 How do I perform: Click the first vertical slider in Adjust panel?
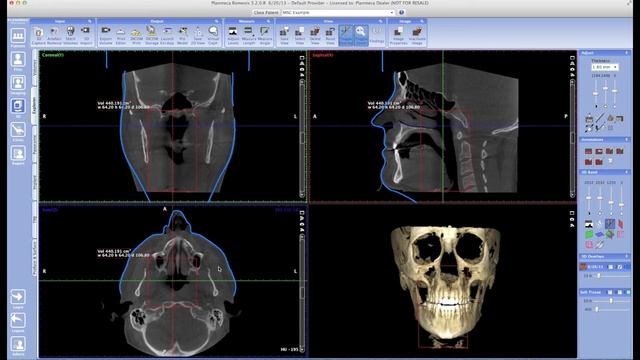tap(596, 94)
